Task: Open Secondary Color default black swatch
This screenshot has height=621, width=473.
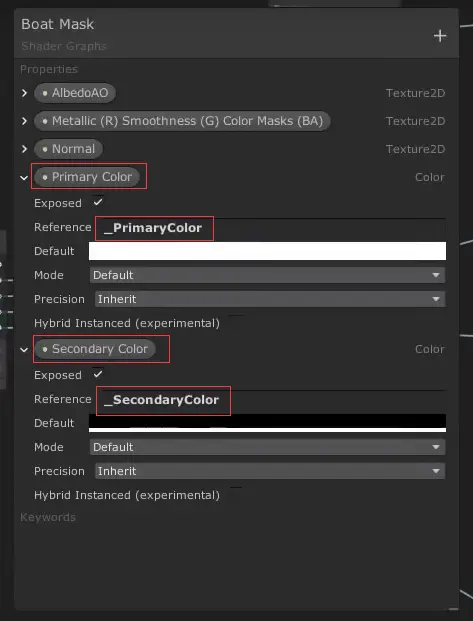Action: (x=267, y=423)
